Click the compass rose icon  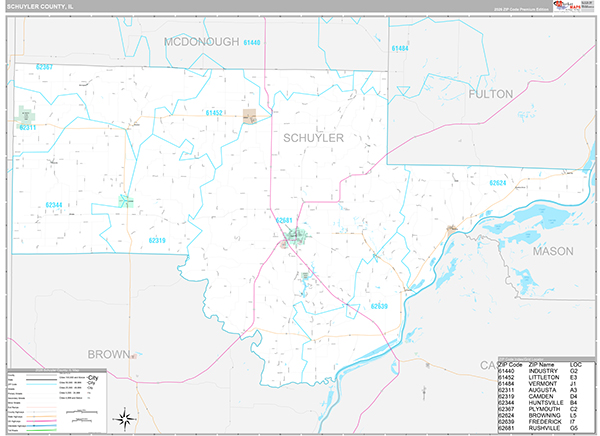tap(125, 418)
